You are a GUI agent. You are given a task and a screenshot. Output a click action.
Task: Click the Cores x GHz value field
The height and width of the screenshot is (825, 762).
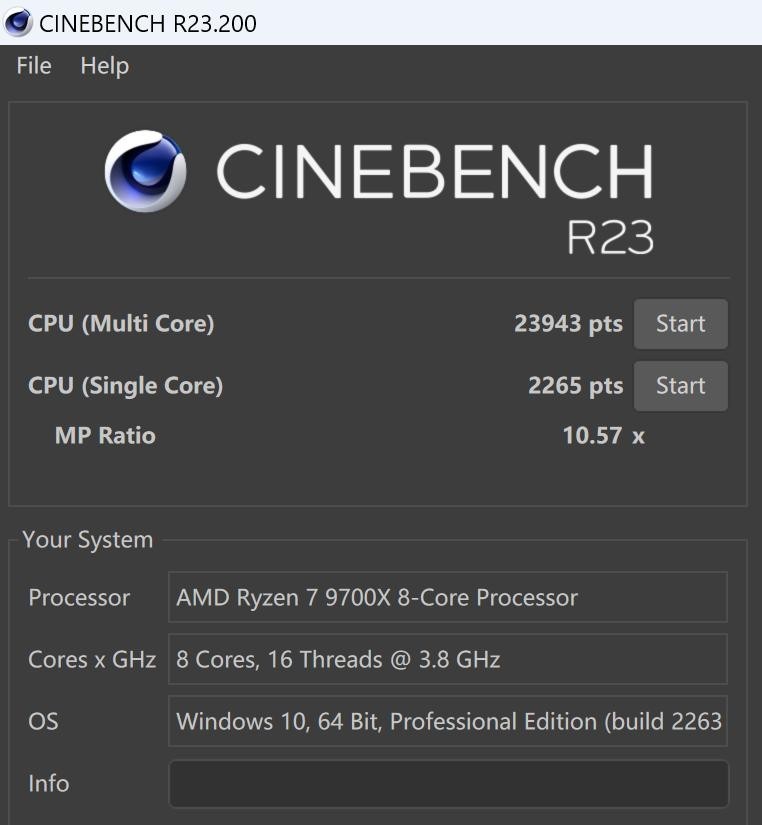point(448,660)
